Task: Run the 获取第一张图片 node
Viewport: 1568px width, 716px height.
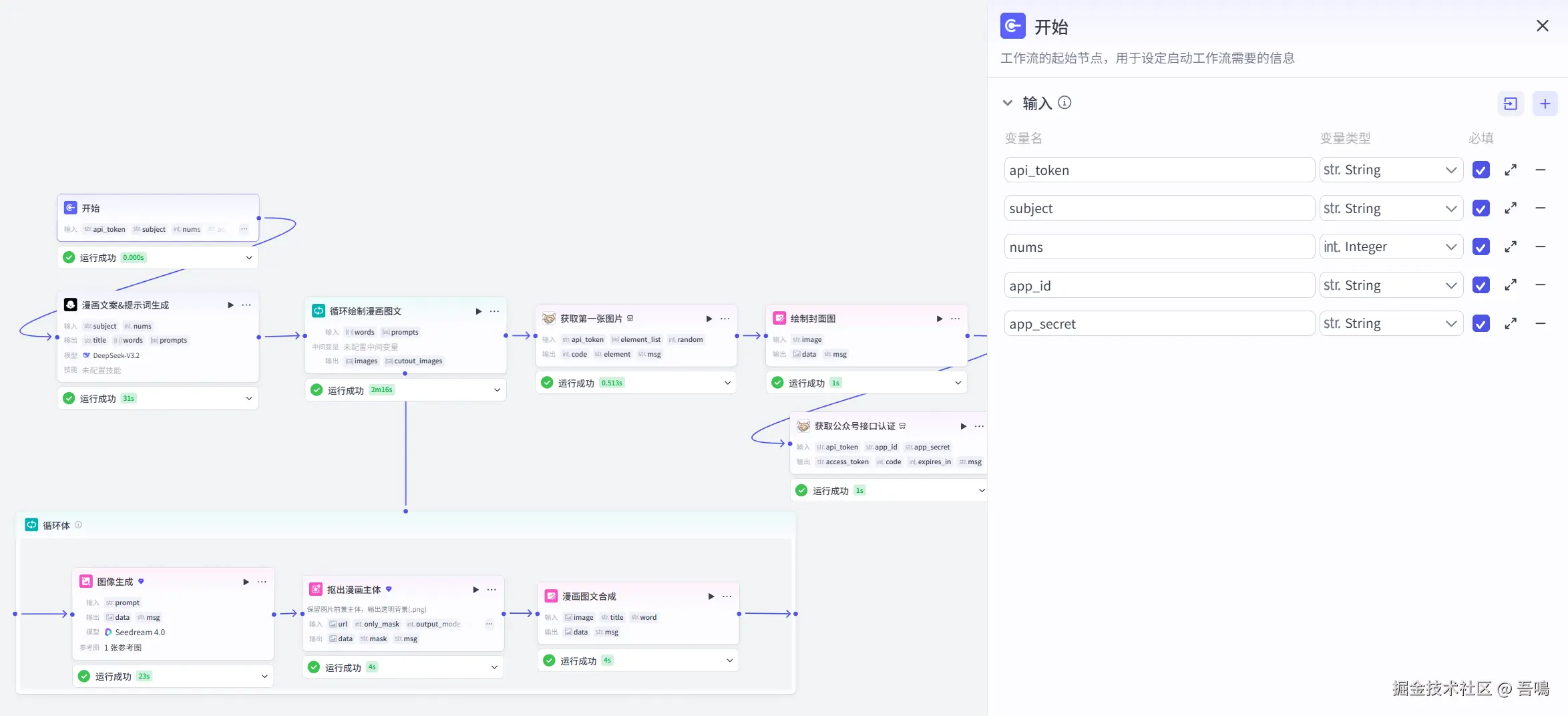Action: [x=709, y=319]
